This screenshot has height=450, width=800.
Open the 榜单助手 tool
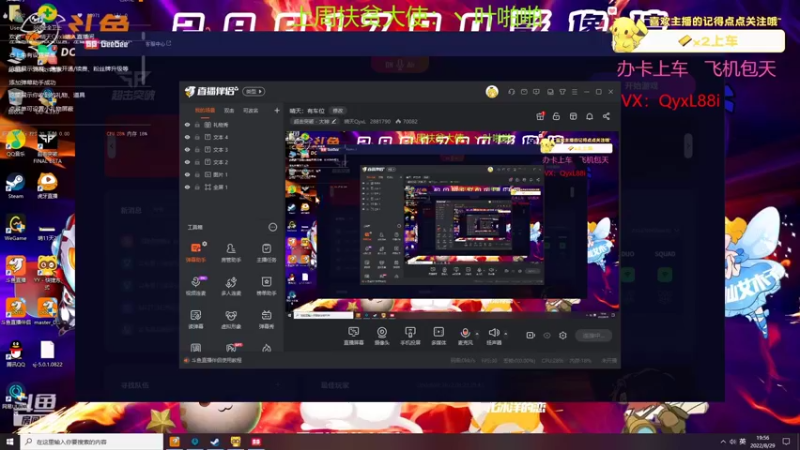pos(266,286)
